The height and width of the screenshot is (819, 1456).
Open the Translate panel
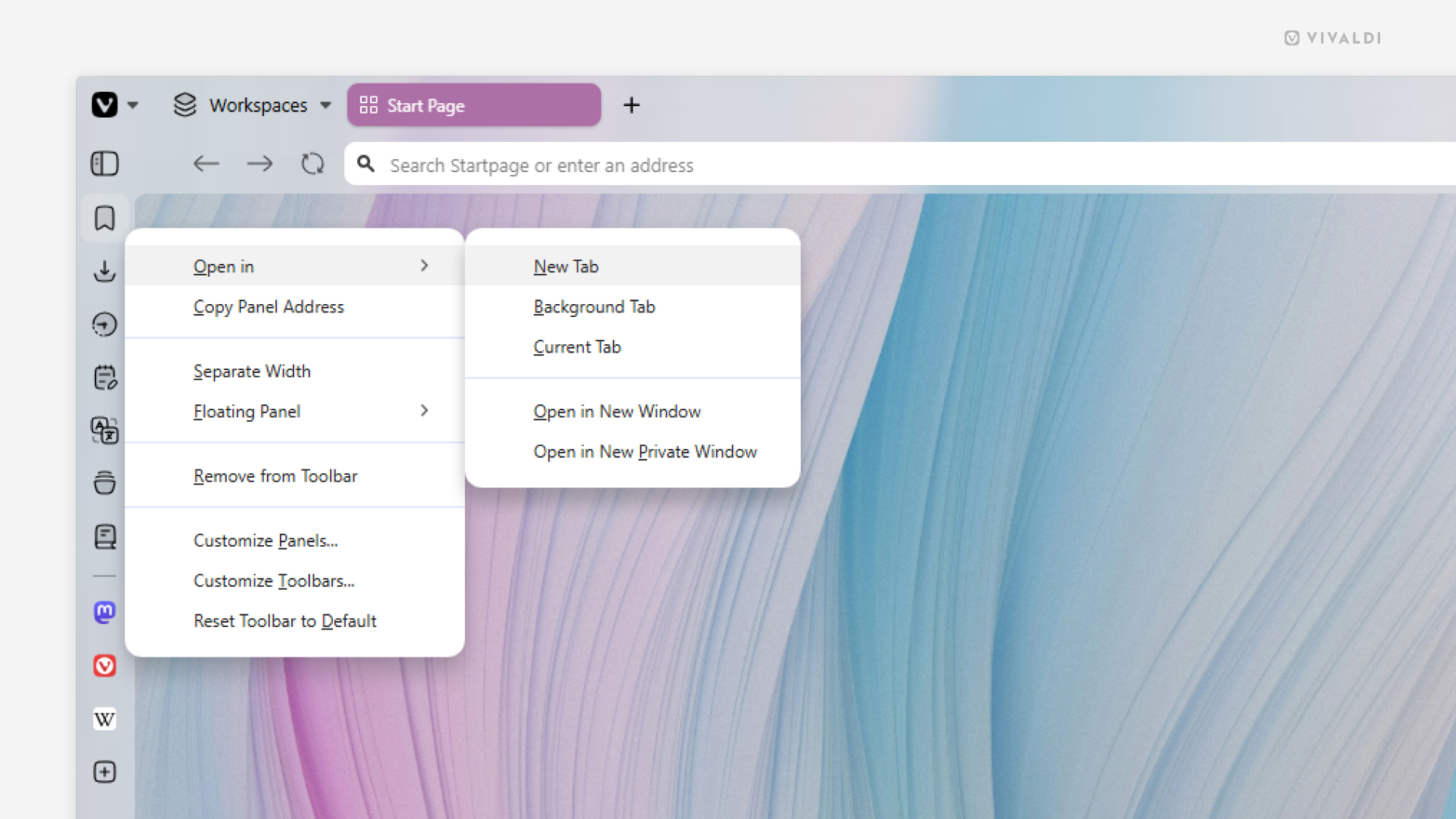point(105,431)
